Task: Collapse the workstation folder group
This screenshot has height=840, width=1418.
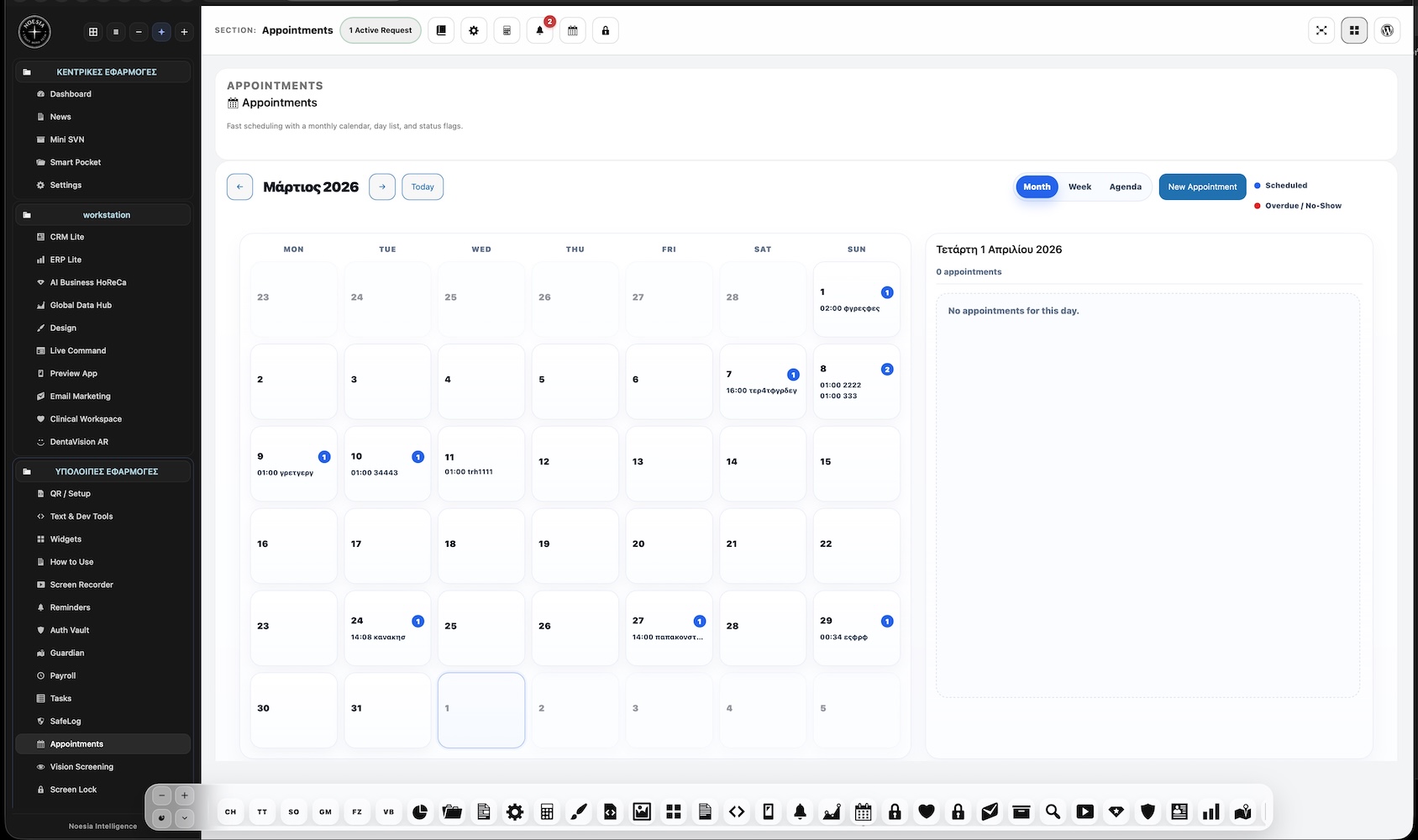Action: point(102,215)
